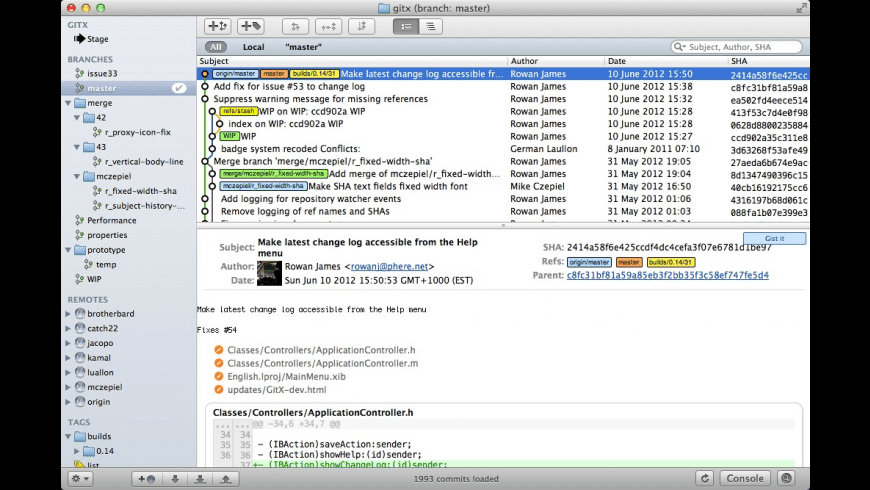The image size is (870, 490).
Task: Click the create branch toolbar button
Action: pos(218,26)
